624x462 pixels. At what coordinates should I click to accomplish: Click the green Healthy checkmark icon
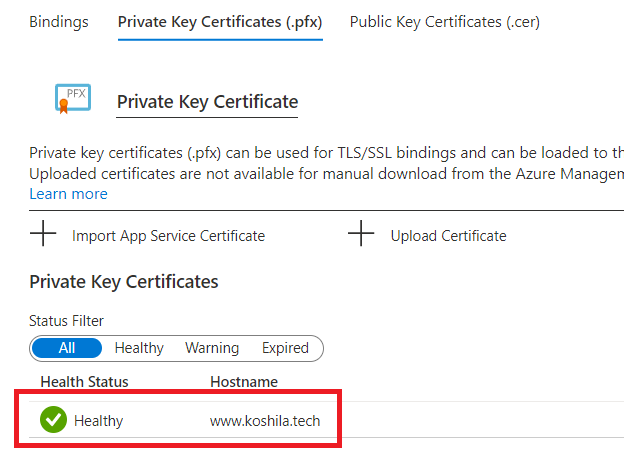[53, 419]
